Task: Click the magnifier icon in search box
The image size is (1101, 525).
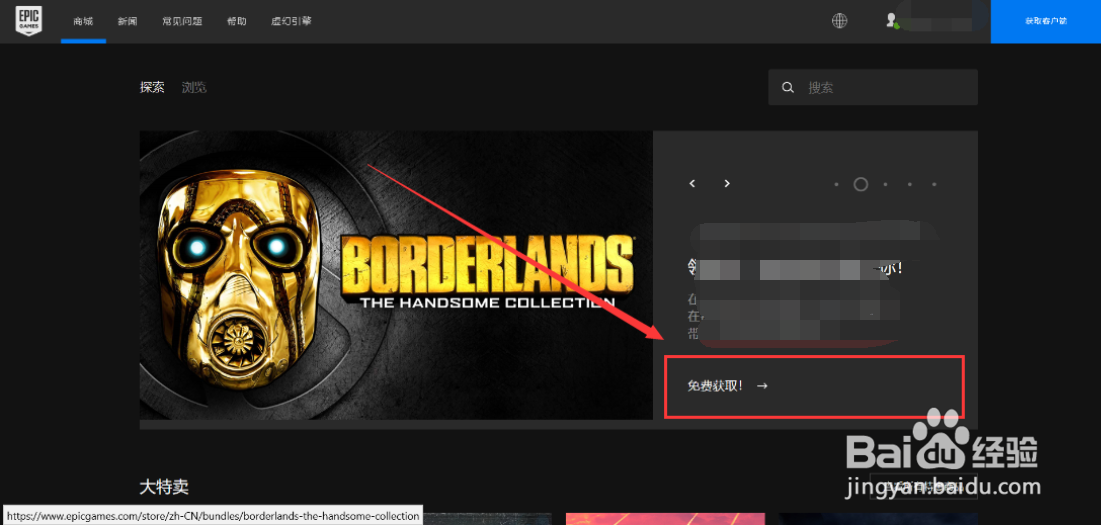Action: 789,88
